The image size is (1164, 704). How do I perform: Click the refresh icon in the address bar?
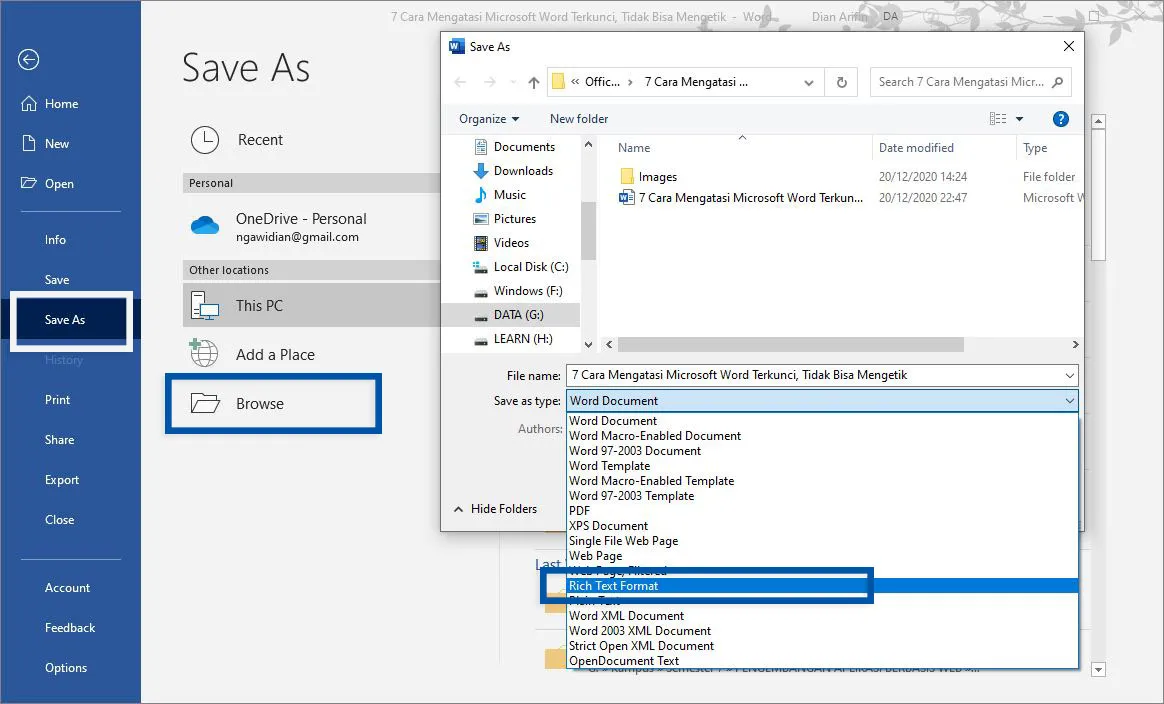click(x=840, y=82)
